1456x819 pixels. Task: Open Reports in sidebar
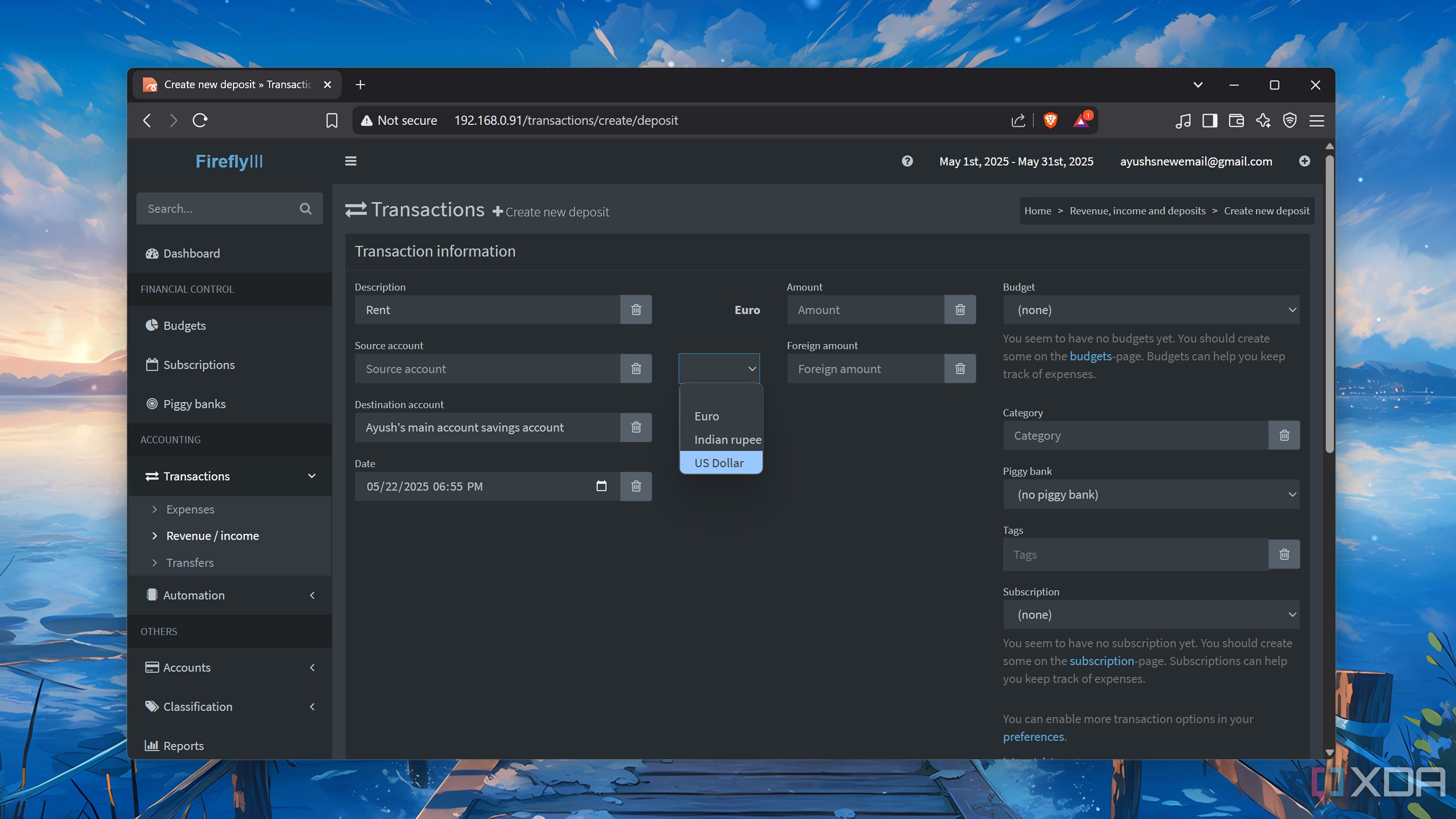[229, 745]
